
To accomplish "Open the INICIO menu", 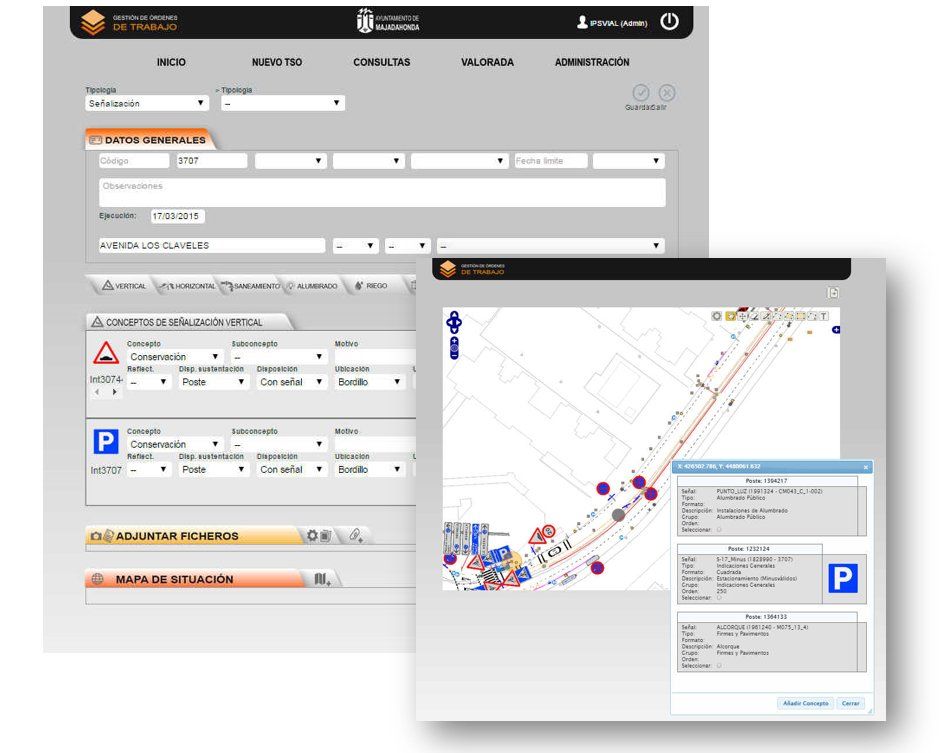I will pos(171,62).
